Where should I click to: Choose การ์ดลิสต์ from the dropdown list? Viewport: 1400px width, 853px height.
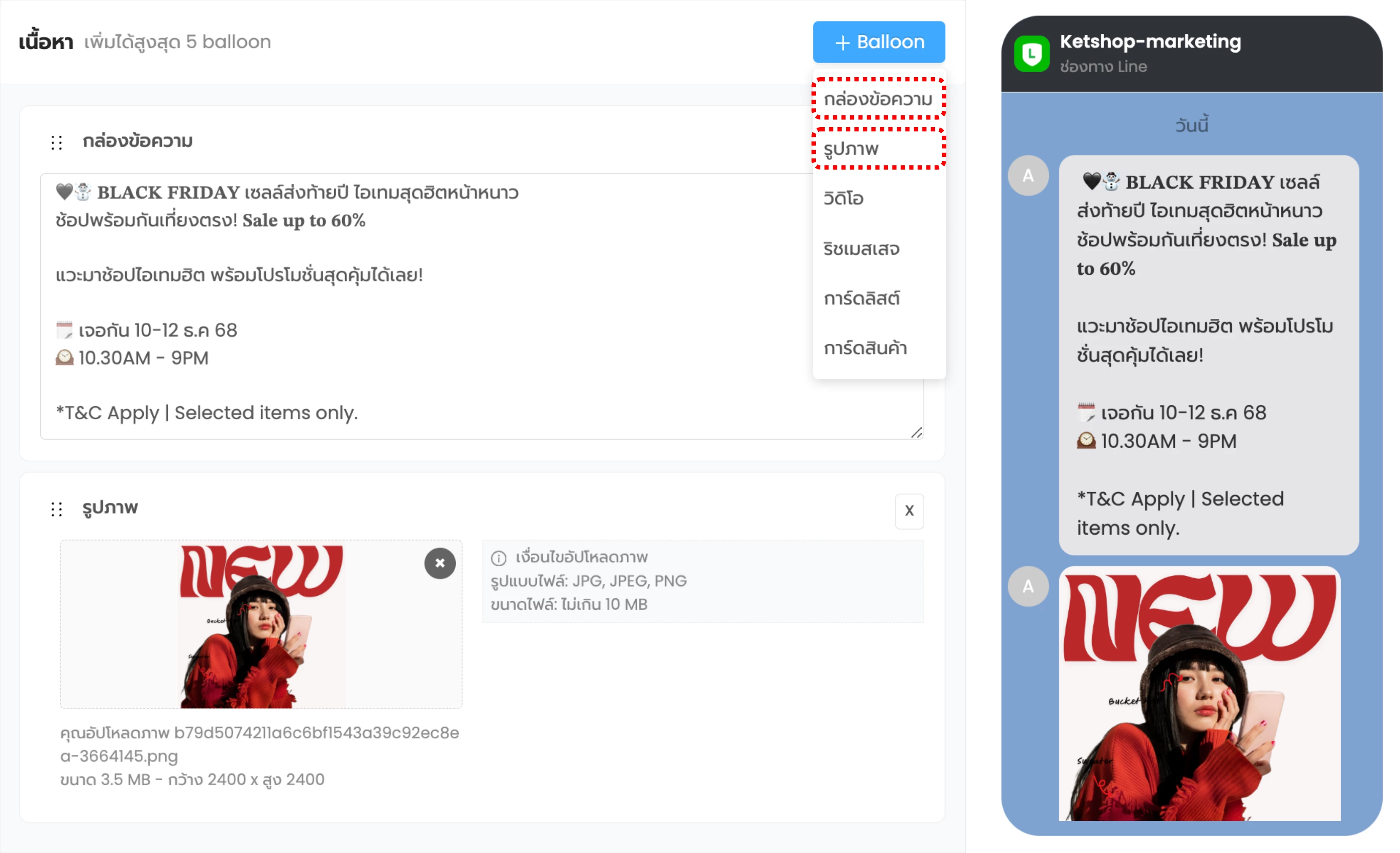(862, 298)
